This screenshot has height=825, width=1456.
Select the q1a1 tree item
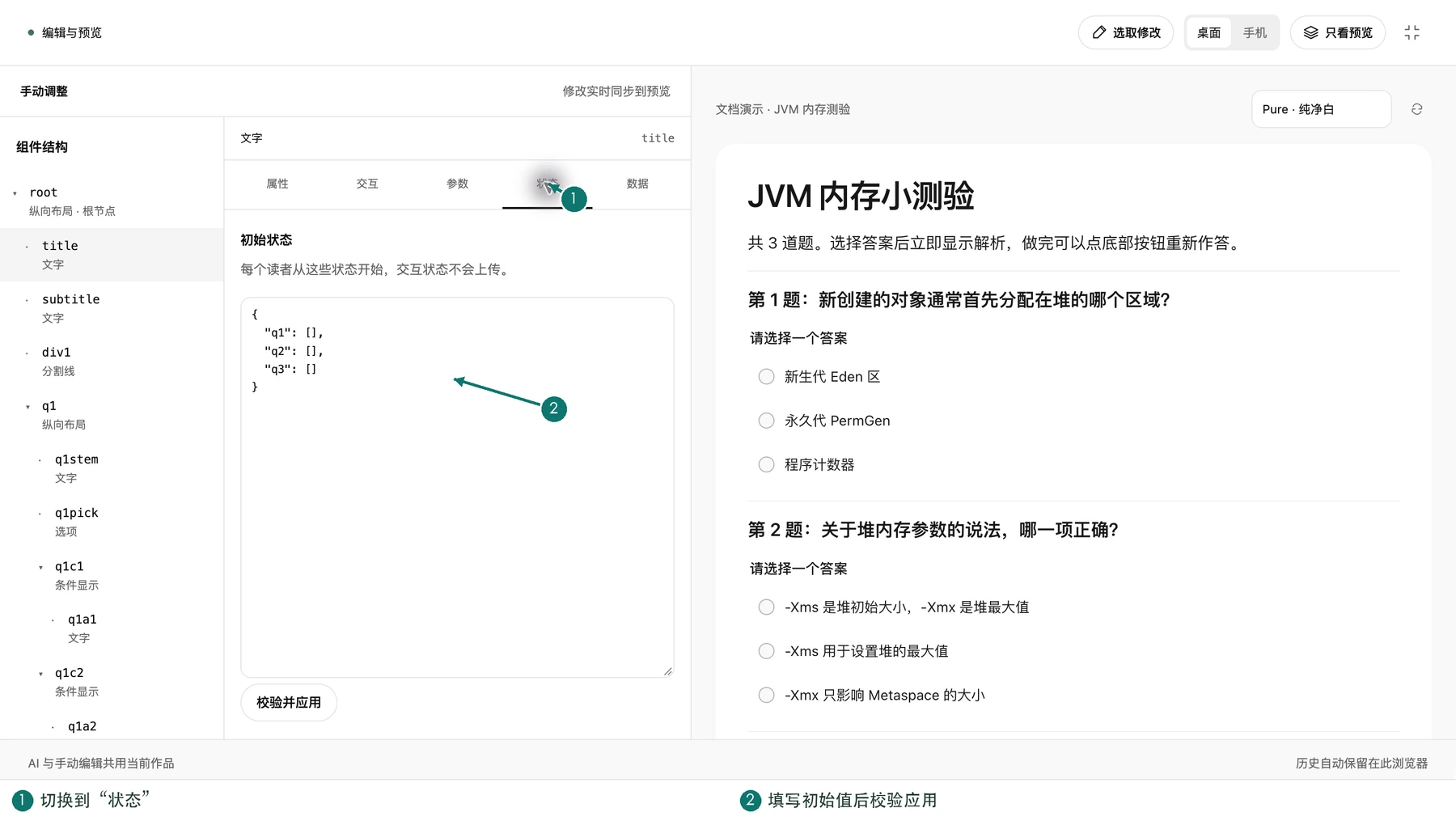coord(112,628)
